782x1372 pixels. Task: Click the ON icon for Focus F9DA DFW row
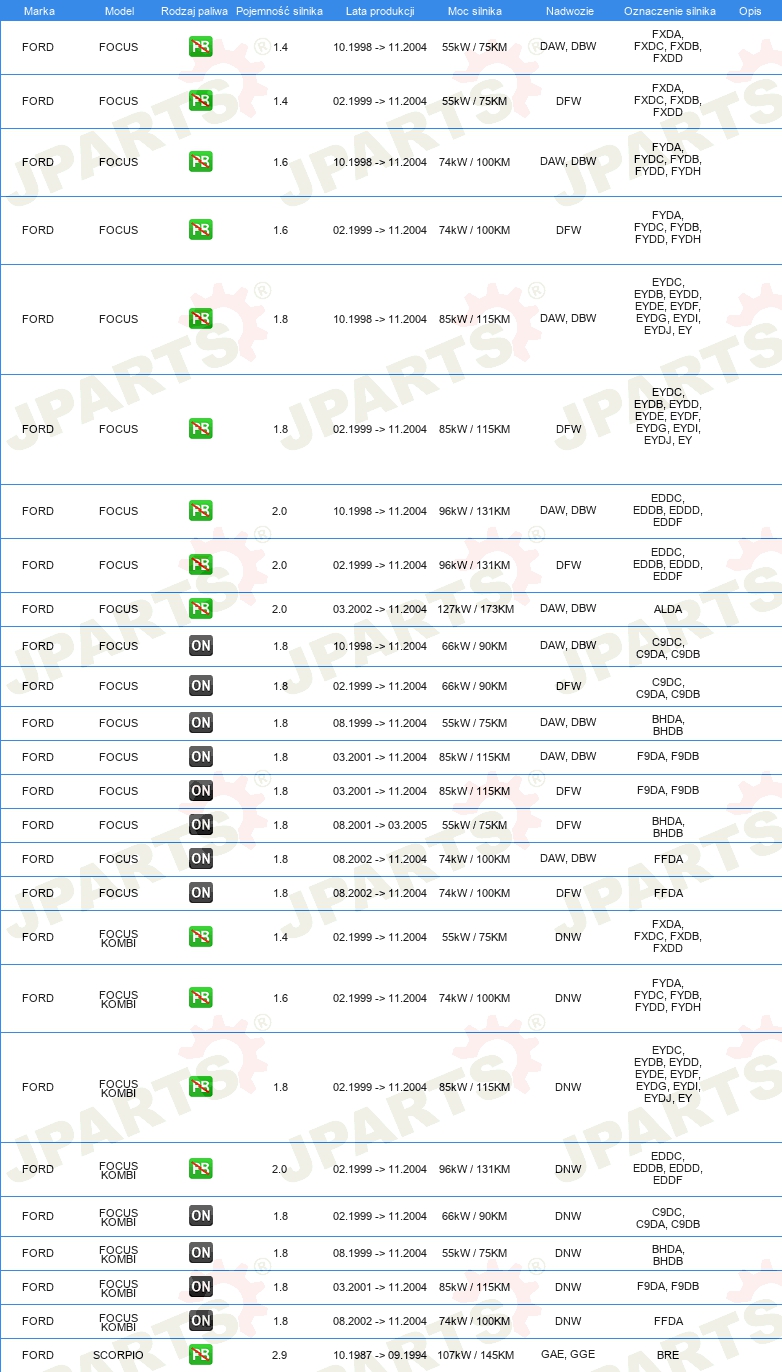[x=201, y=791]
